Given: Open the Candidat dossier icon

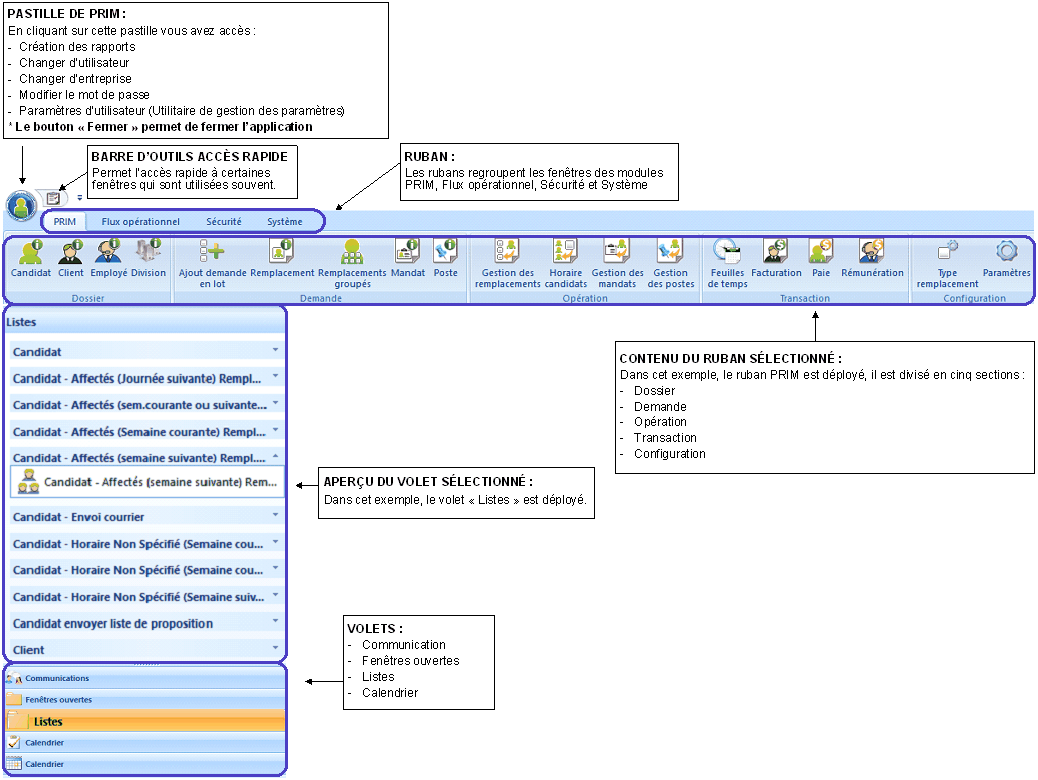Looking at the screenshot, I should (30, 258).
